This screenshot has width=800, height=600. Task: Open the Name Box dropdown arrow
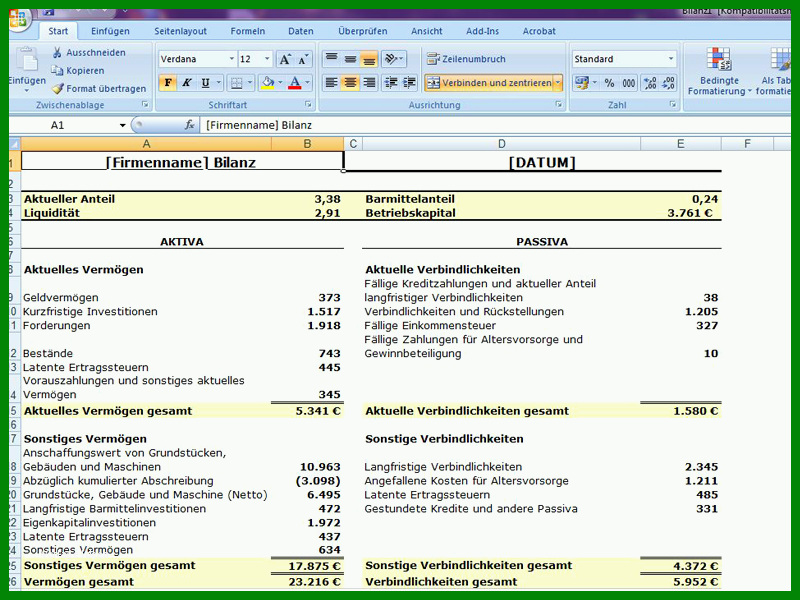[122, 126]
